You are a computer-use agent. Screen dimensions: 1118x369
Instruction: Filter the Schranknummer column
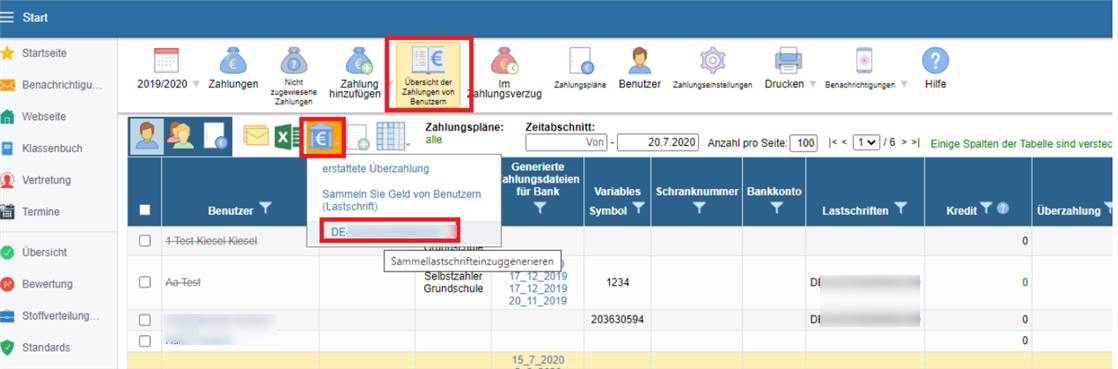click(698, 208)
